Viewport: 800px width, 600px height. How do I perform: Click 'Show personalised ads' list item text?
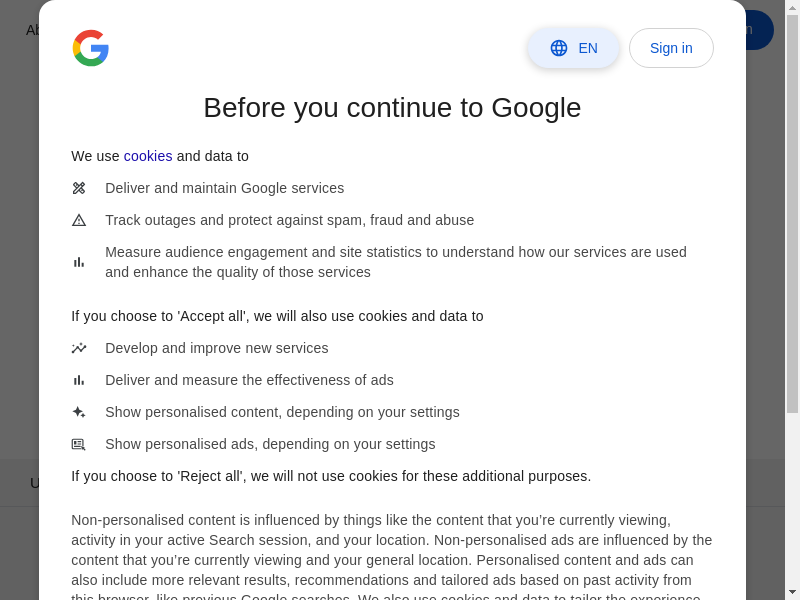(x=270, y=444)
